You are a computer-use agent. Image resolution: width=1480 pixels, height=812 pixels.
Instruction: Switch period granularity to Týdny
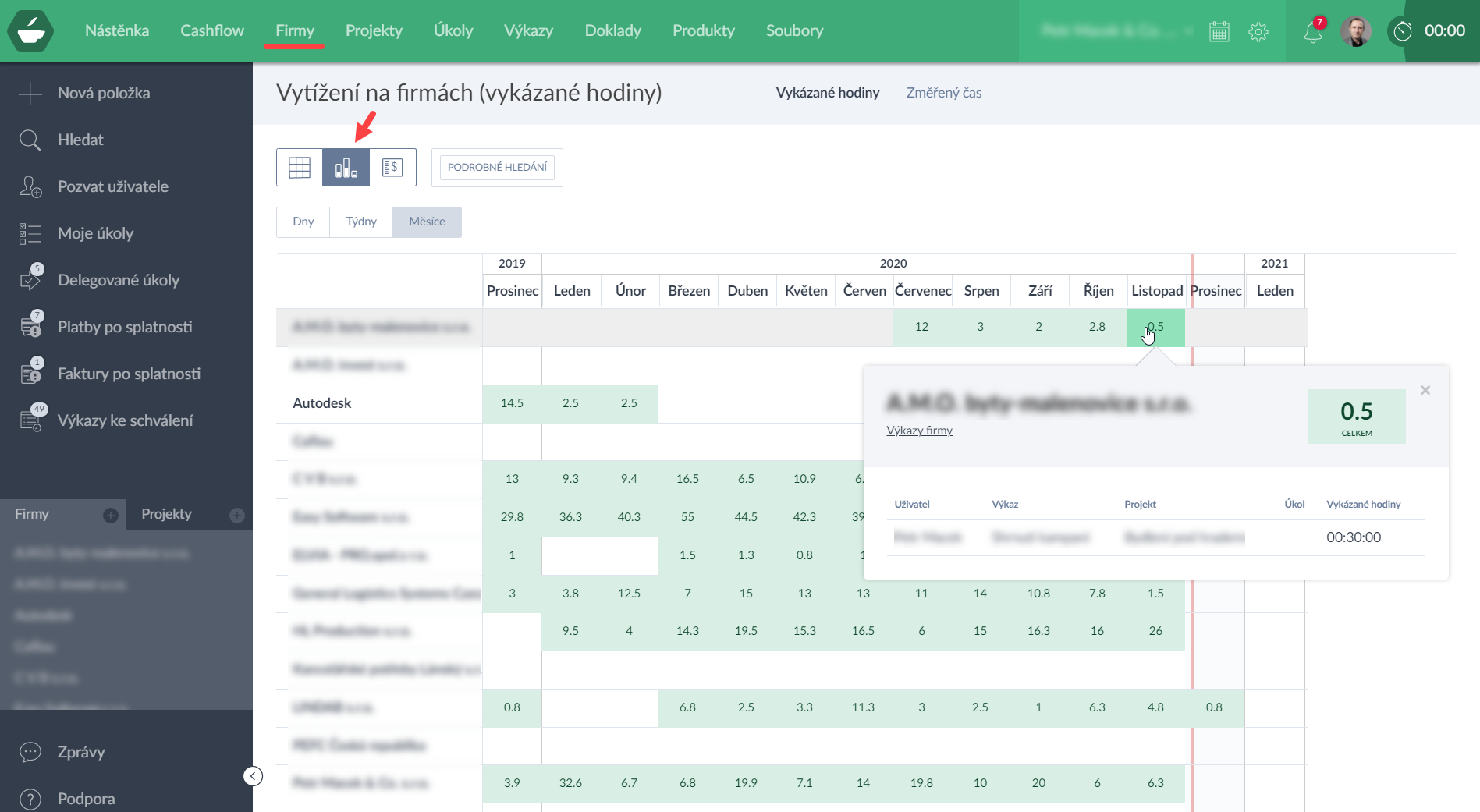coord(361,222)
